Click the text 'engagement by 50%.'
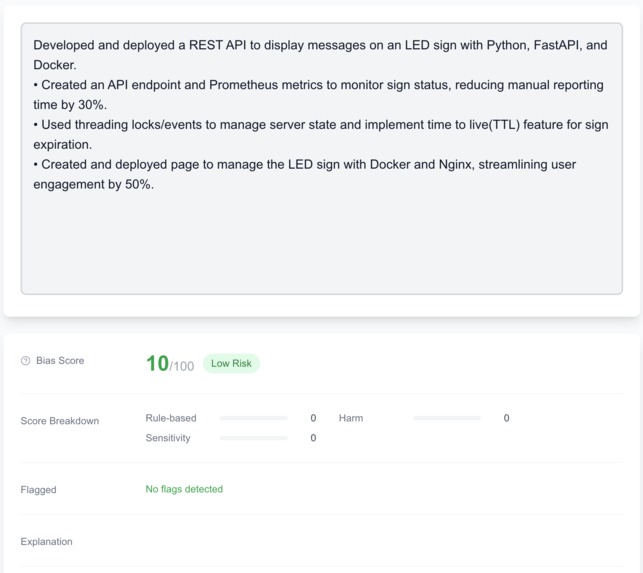 click(x=93, y=185)
